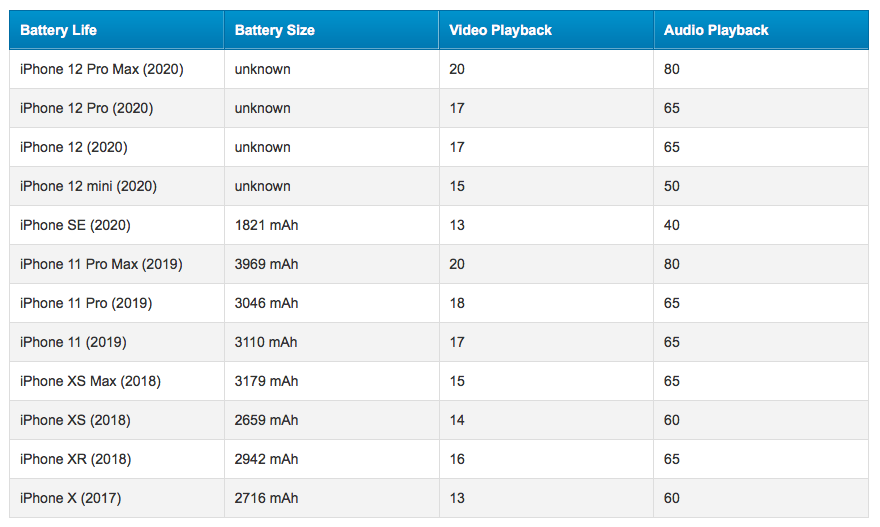The height and width of the screenshot is (527, 880).
Task: Click the iPhone XS Max (2018) row name
Action: (90, 381)
